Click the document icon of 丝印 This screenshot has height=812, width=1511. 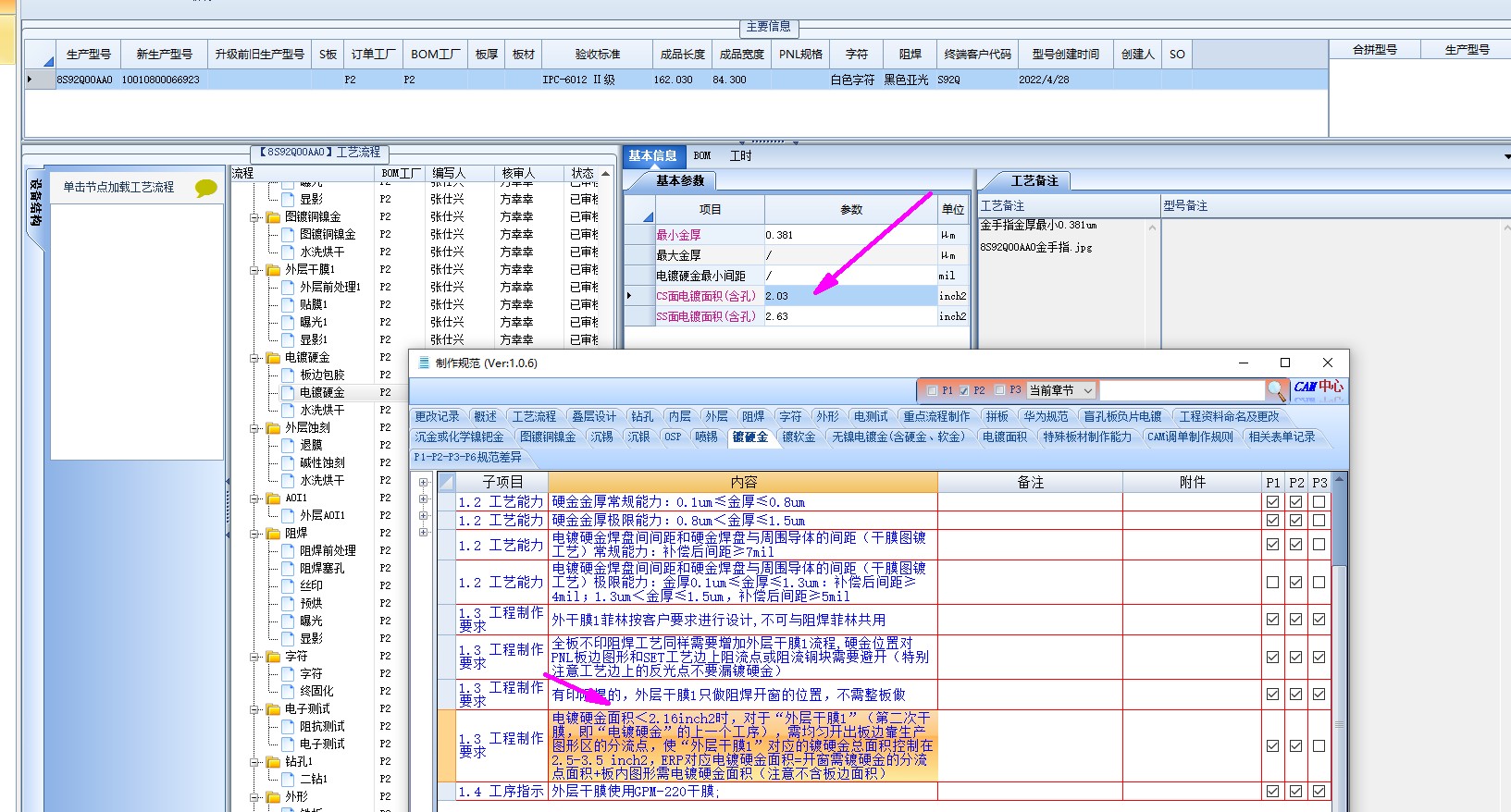tap(288, 585)
